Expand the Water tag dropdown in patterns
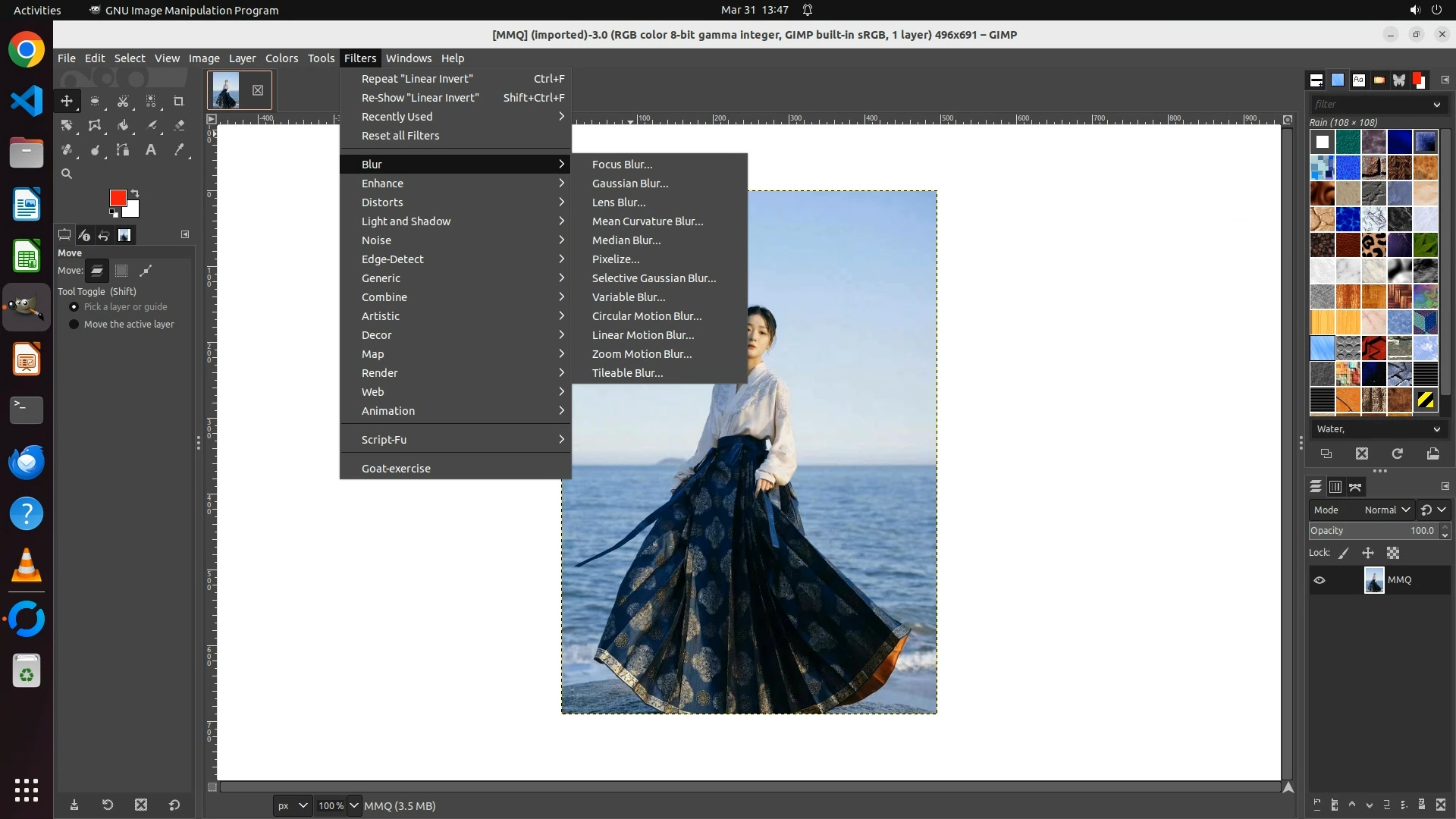This screenshot has width=1456, height=819. (1436, 429)
